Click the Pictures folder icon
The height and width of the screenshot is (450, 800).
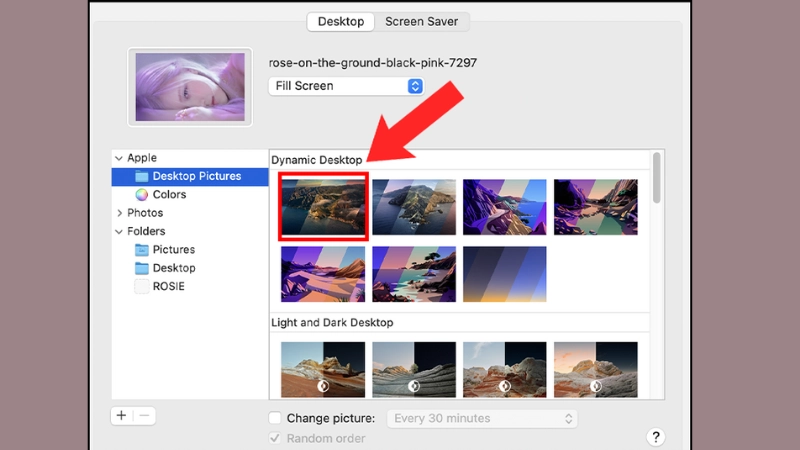tap(142, 250)
